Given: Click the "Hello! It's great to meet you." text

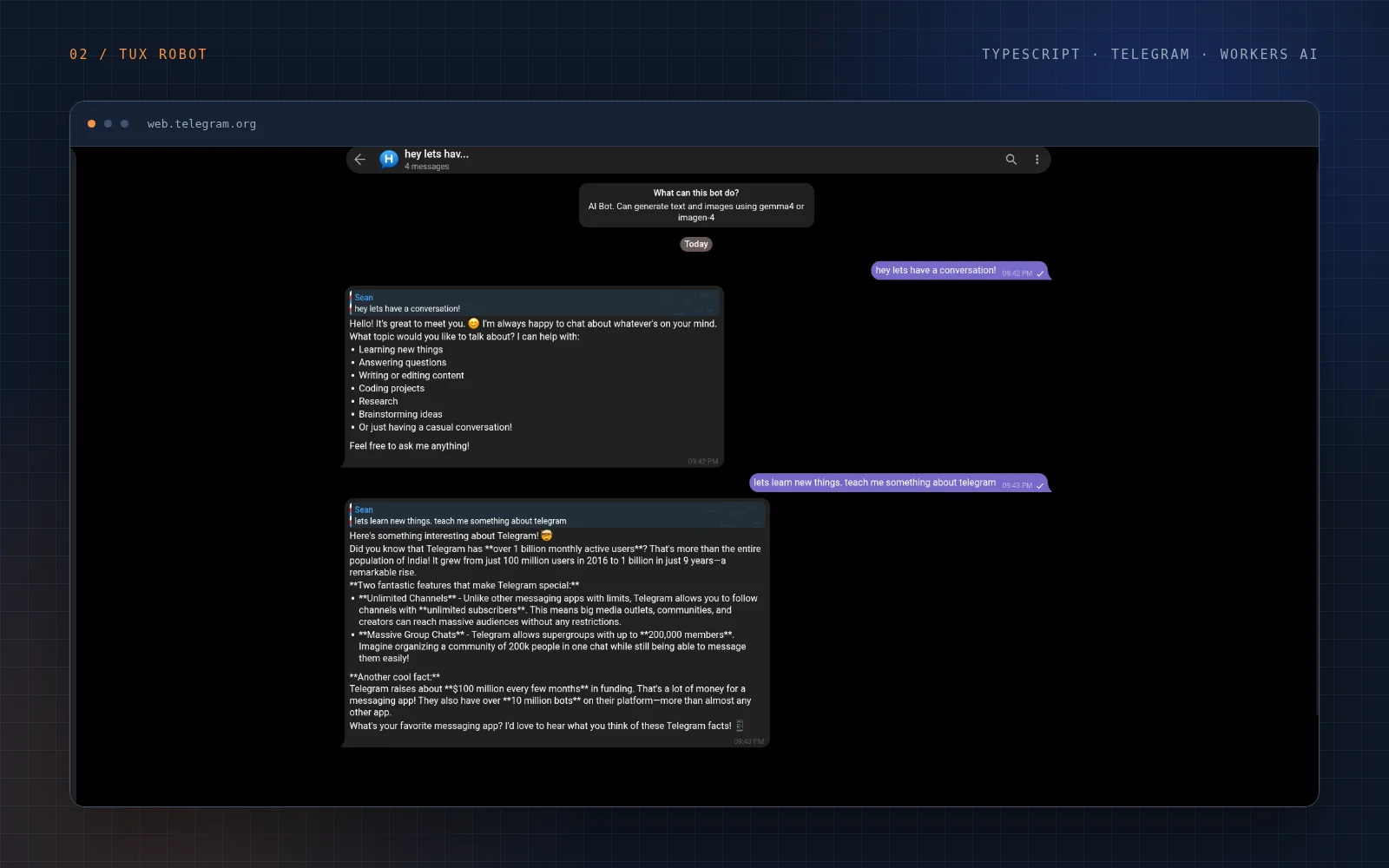Looking at the screenshot, I should 407,324.
